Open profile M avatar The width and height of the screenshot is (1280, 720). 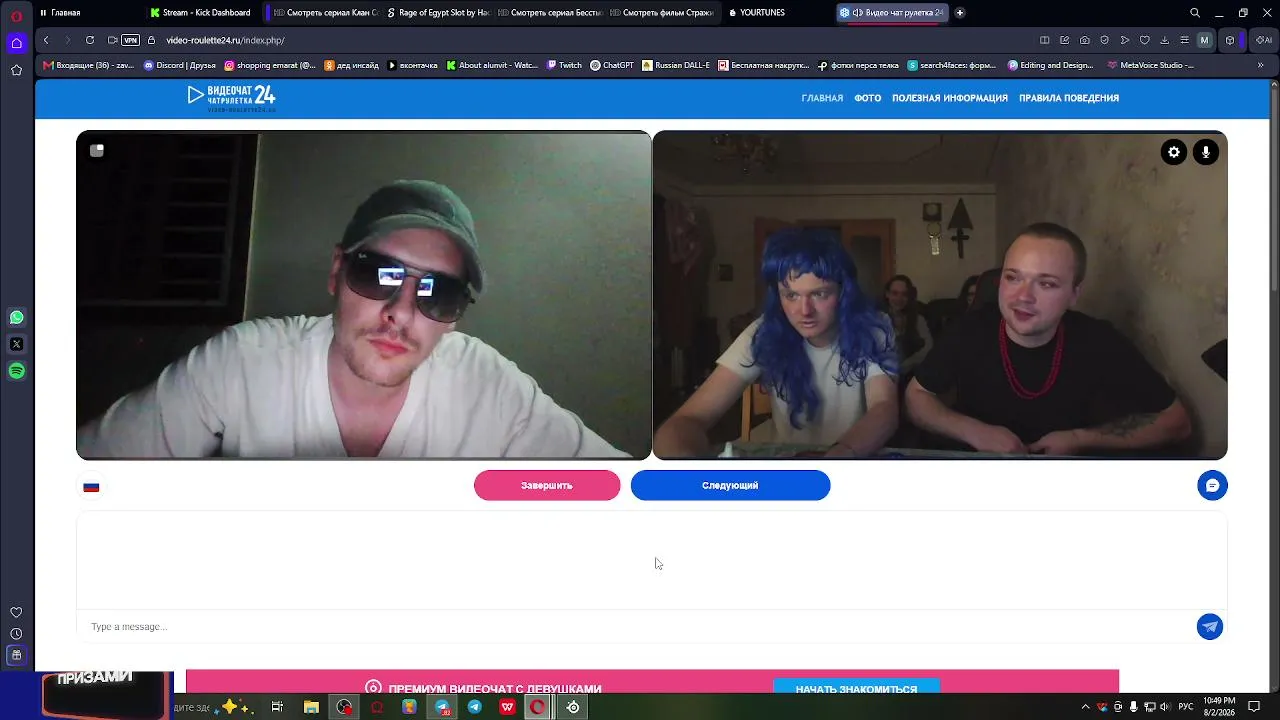[1204, 40]
